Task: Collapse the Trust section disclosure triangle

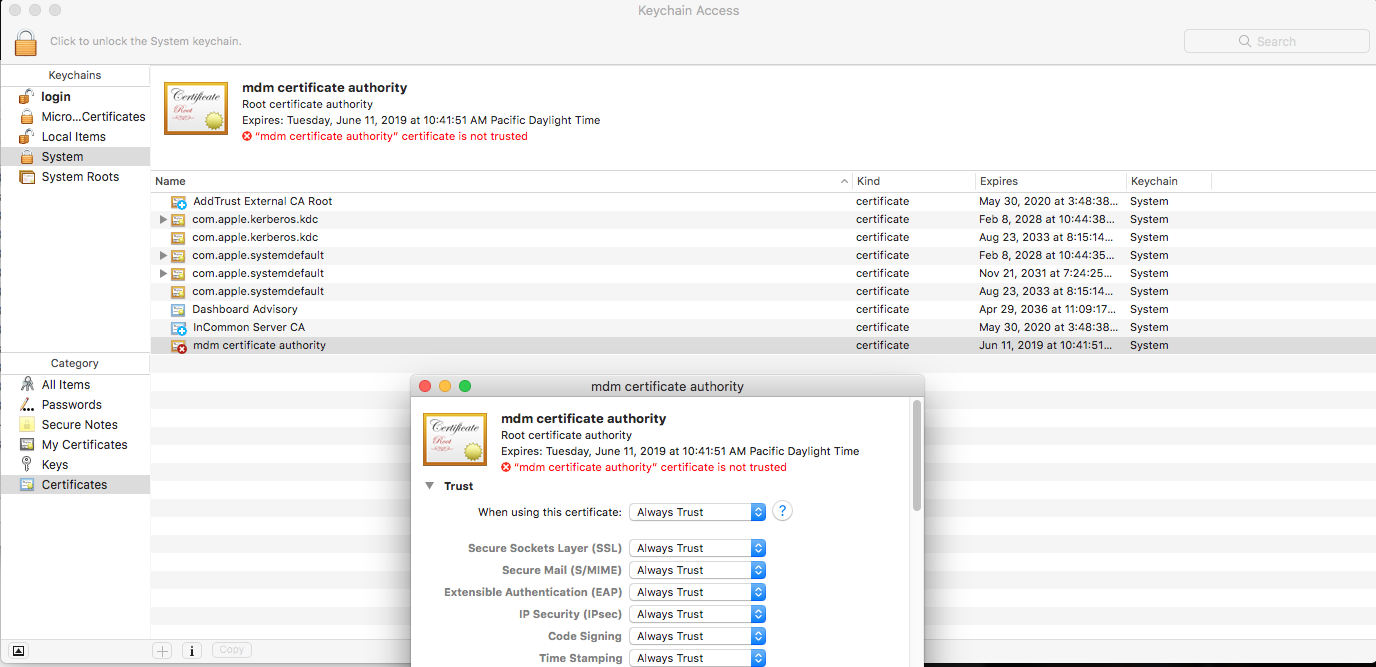Action: 429,486
